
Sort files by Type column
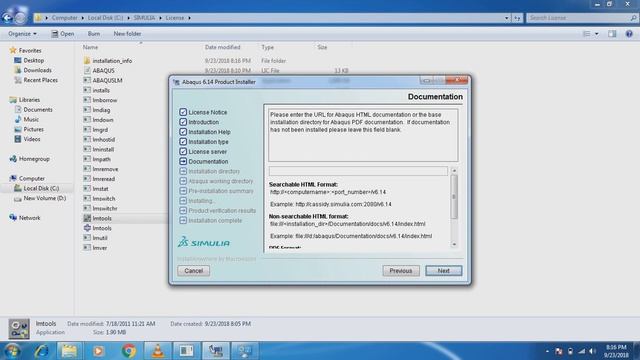tap(268, 47)
